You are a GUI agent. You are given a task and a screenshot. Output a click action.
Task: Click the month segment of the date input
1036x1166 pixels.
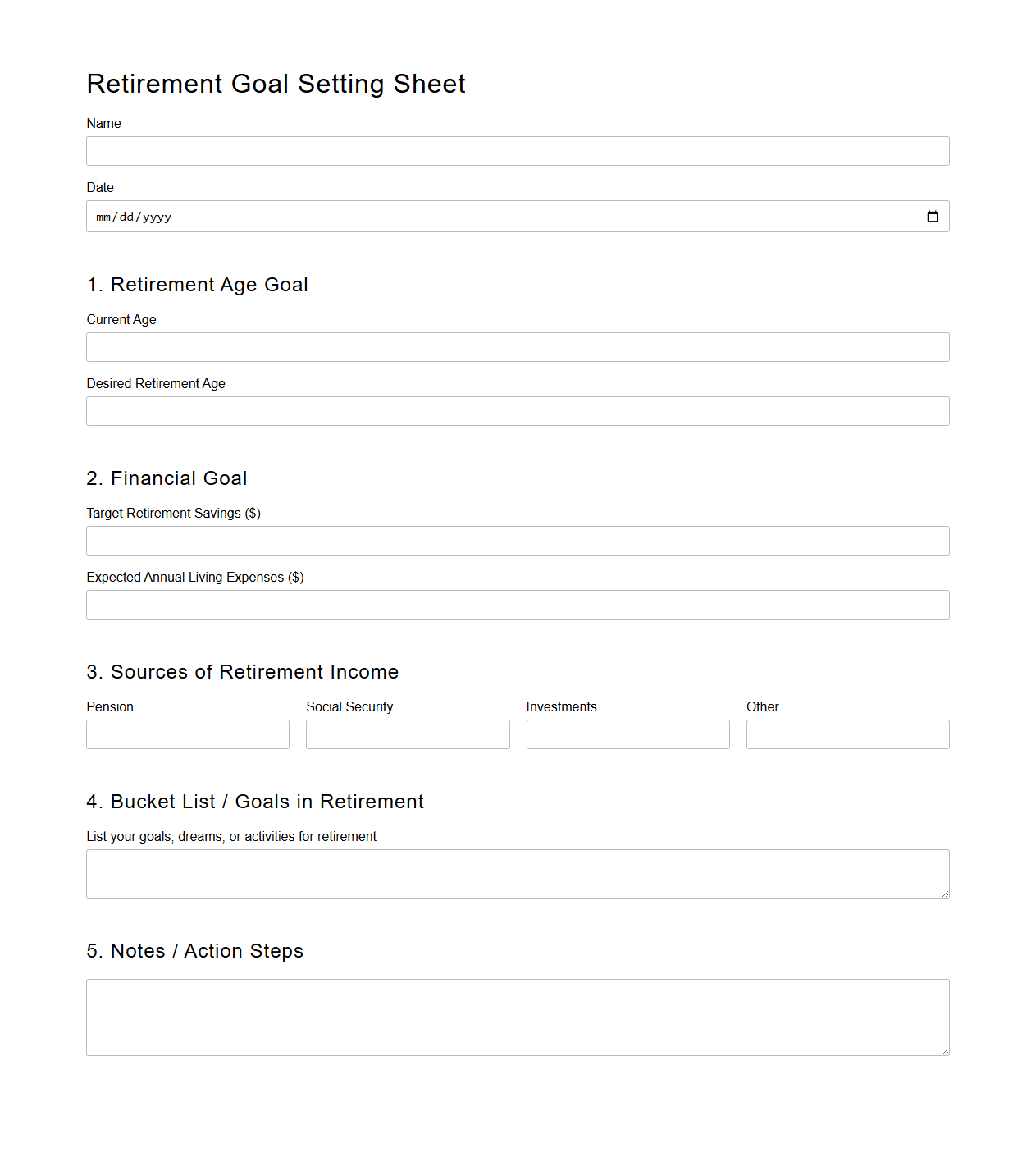pos(103,216)
